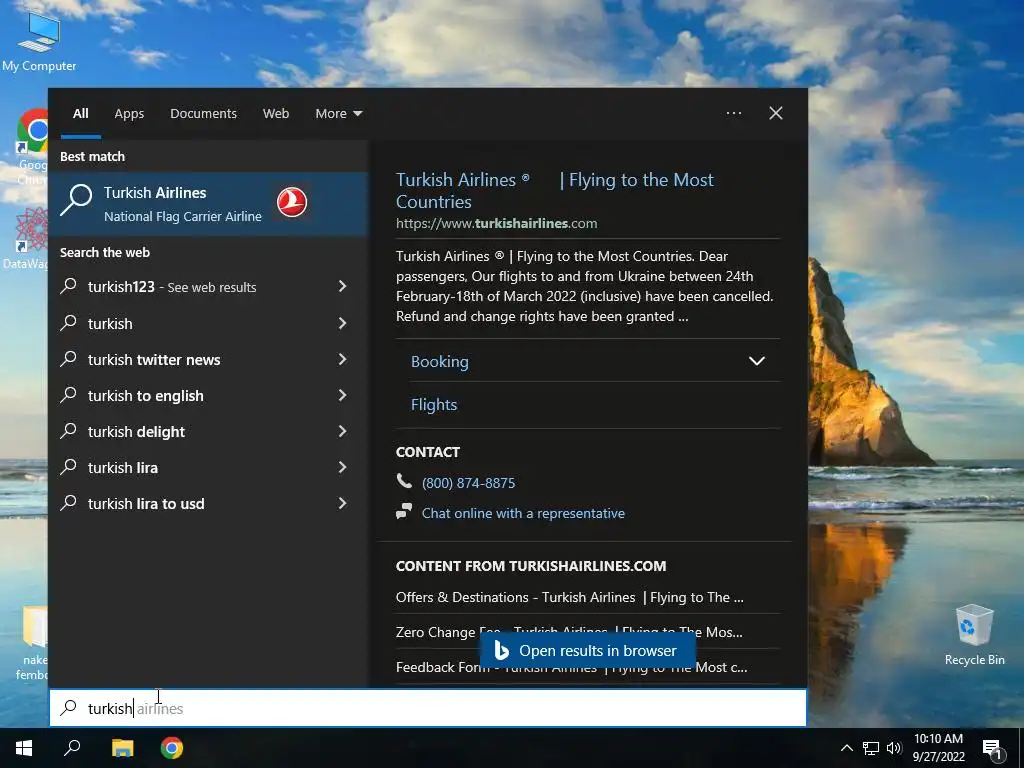Viewport: 1024px width, 768px height.
Task: Click the magnifier icon in the search box
Action: [69, 708]
